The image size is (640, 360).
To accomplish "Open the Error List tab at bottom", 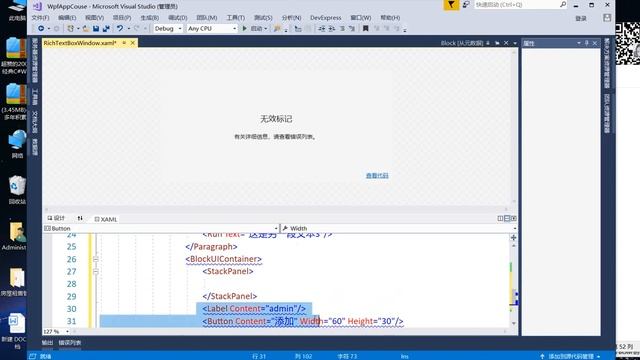I will (70, 343).
